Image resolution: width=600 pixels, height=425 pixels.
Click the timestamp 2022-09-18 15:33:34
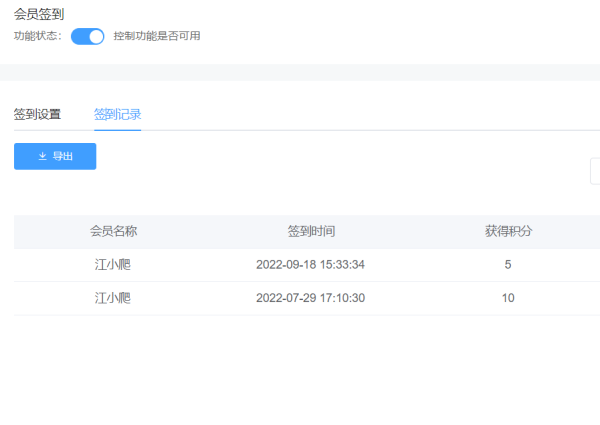tap(310, 264)
